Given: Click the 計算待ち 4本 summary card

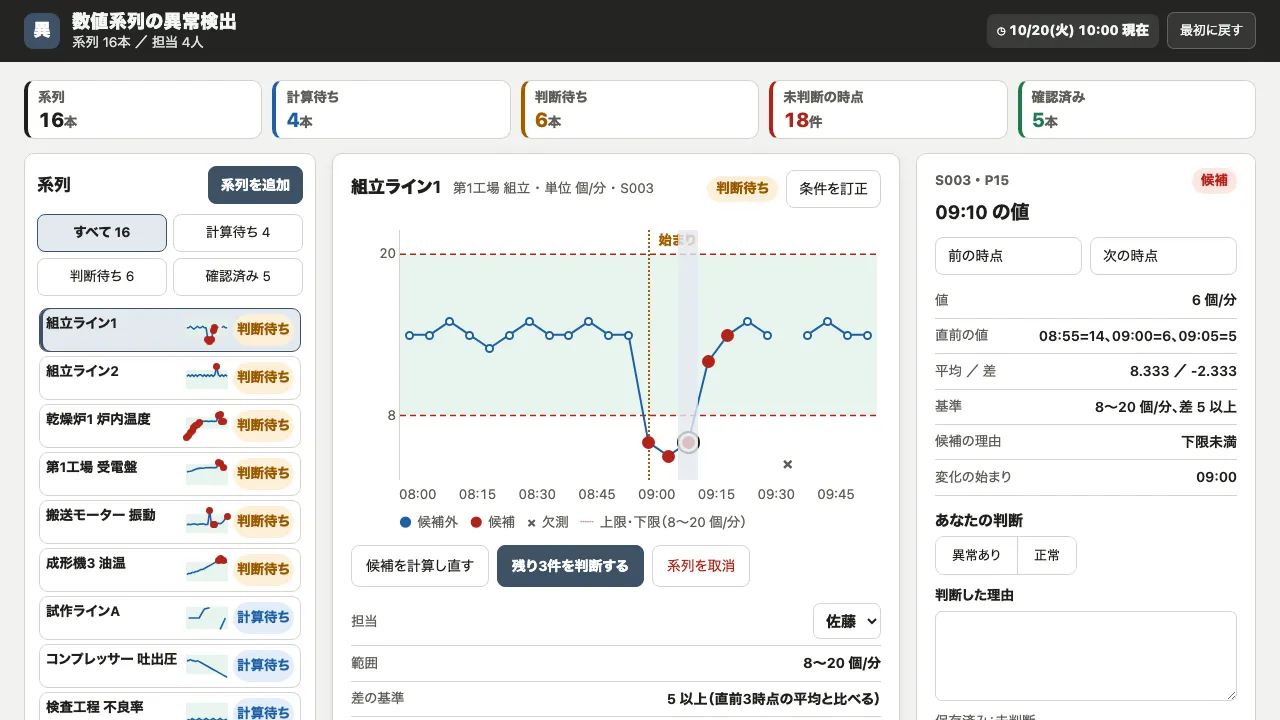Looking at the screenshot, I should tap(391, 109).
